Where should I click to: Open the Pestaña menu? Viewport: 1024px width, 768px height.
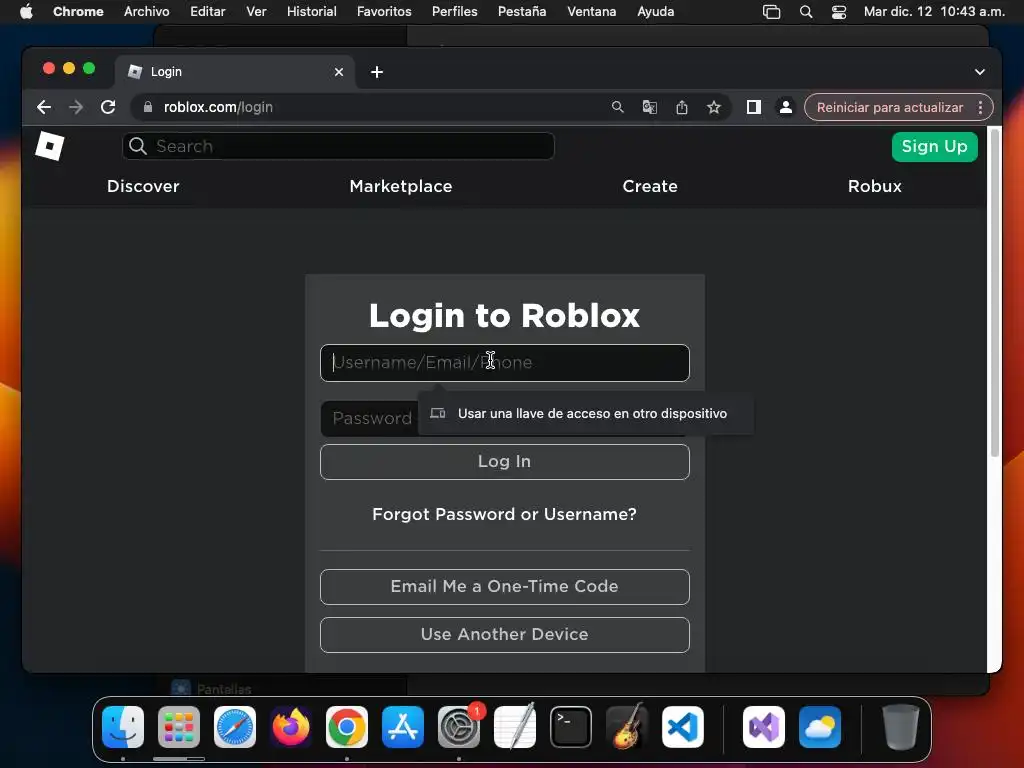click(x=522, y=11)
